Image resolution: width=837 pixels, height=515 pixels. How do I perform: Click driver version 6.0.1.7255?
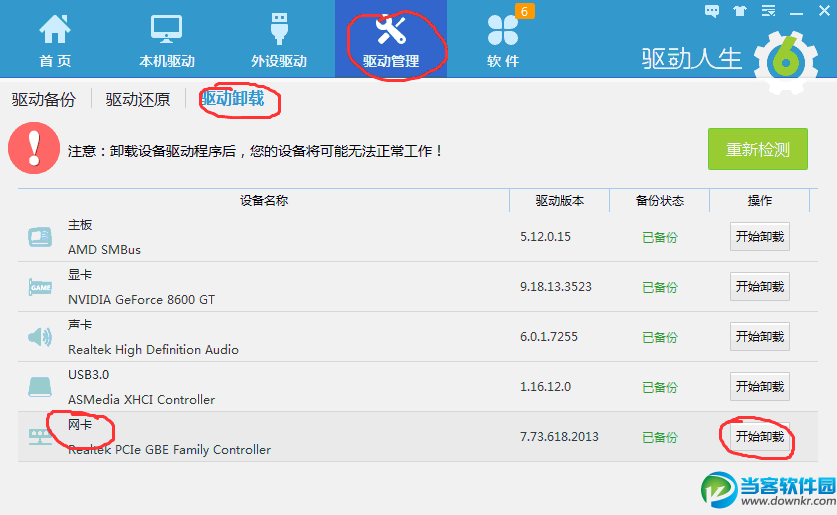coord(549,337)
